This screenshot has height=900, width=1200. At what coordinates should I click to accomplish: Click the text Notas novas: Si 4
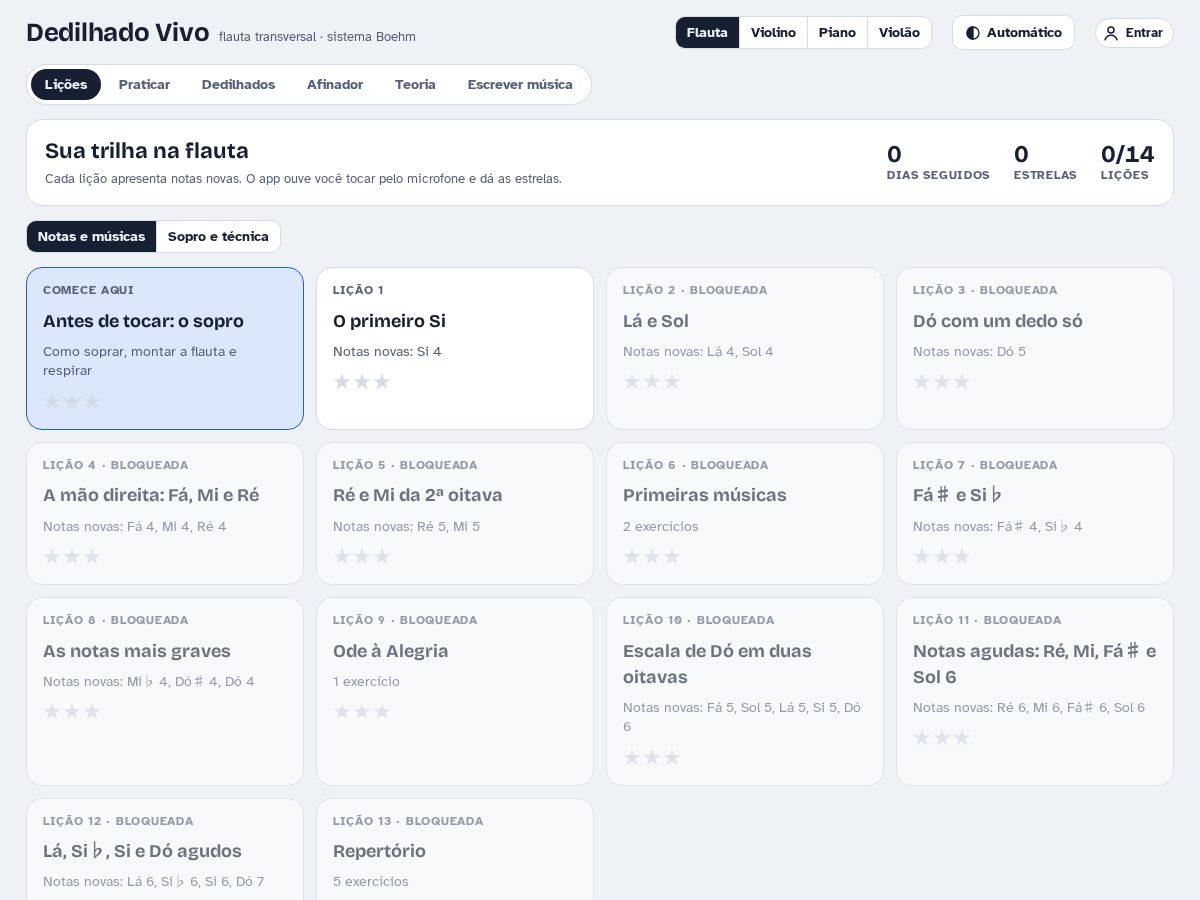click(387, 351)
